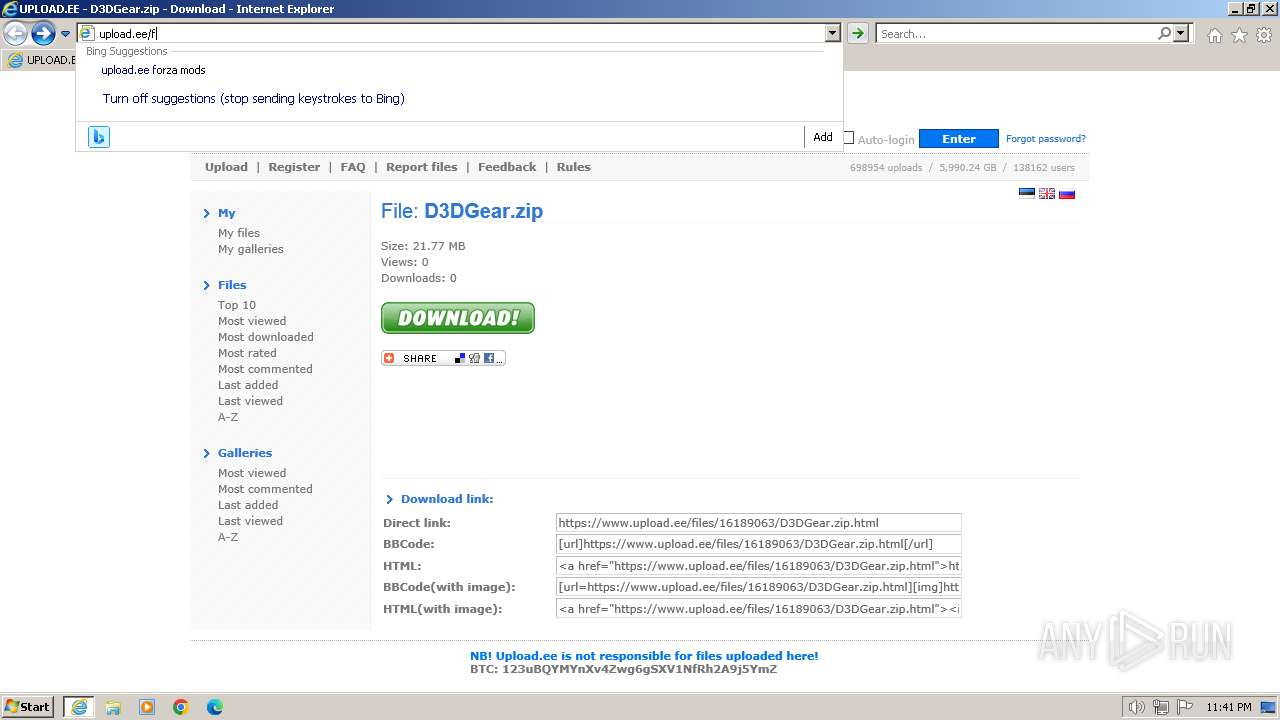Open 'Last added' under Files
Screen dimensions: 1280x720
coord(248,385)
